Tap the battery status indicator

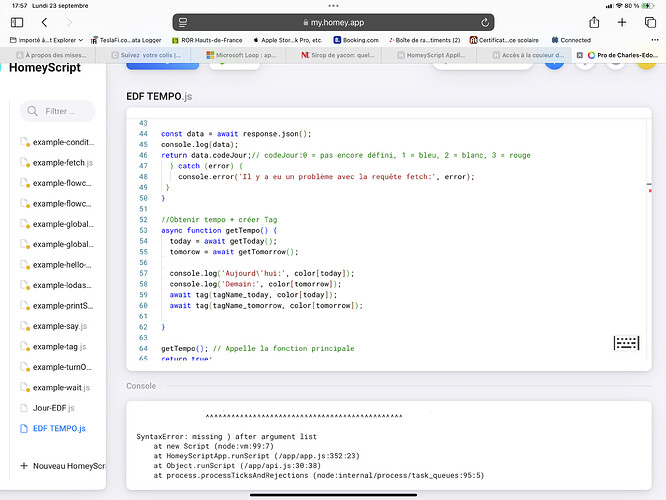tap(647, 6)
